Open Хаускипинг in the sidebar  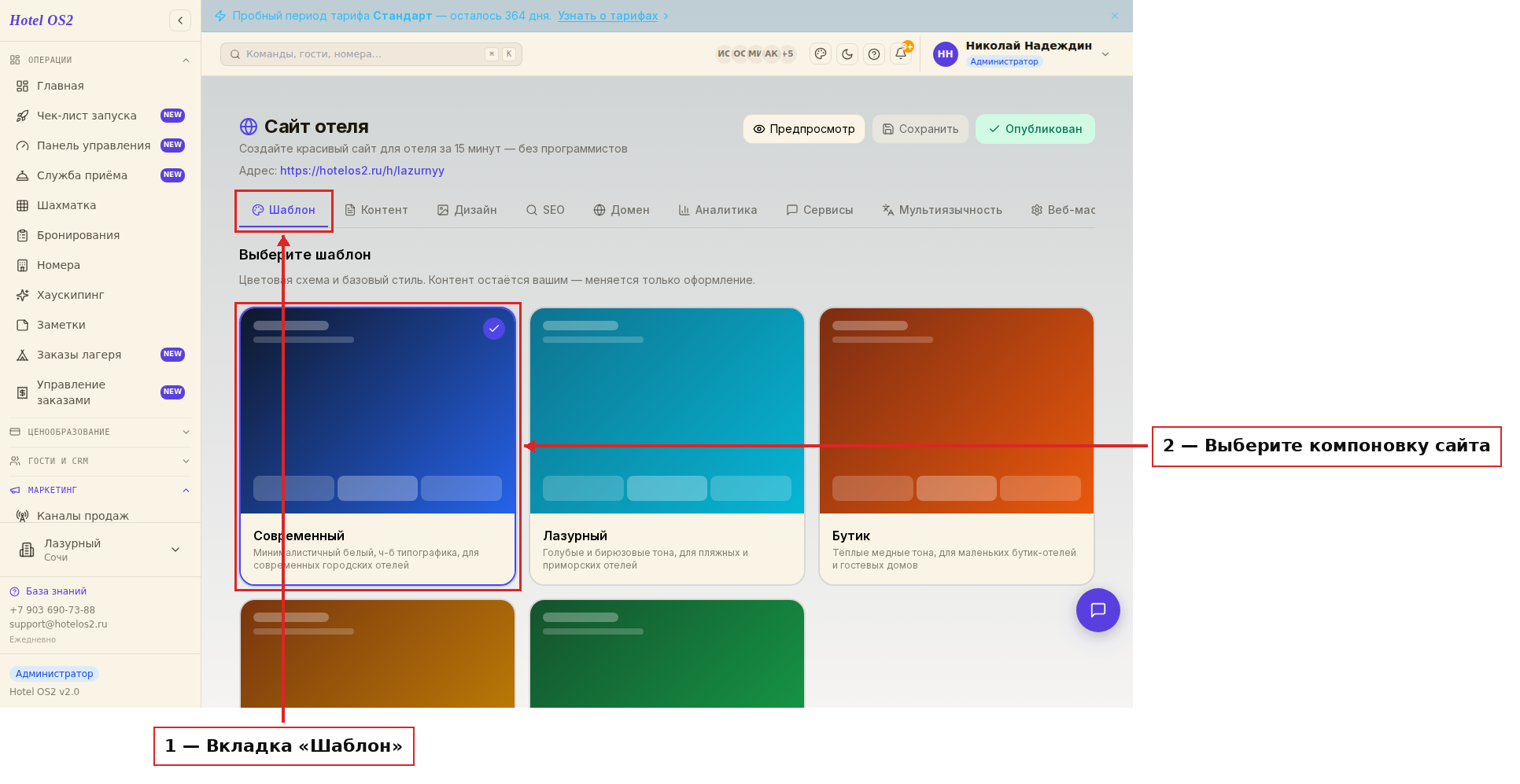pos(100,295)
